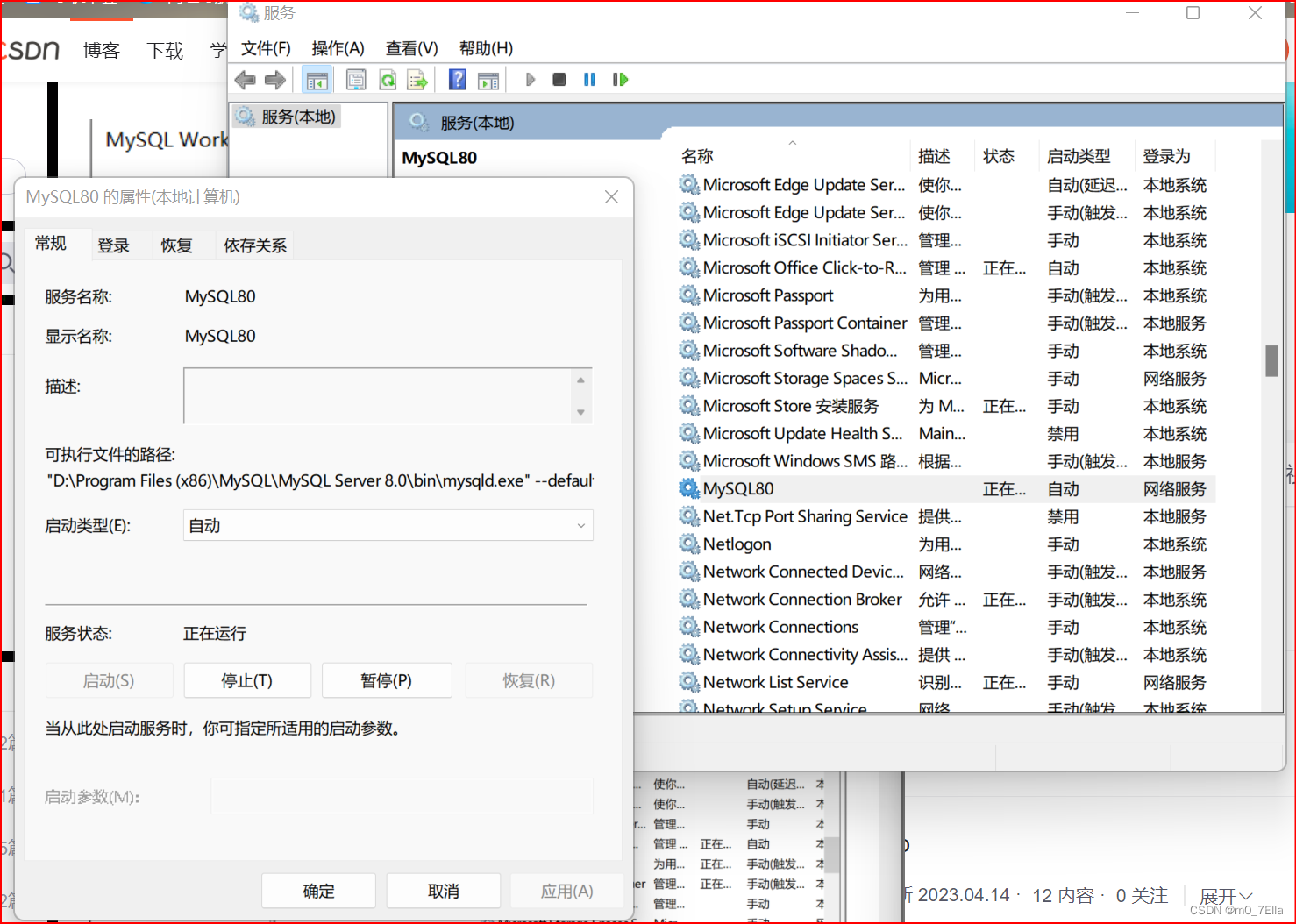Sort services by 名称 column header
The height and width of the screenshot is (924, 1296).
point(794,156)
